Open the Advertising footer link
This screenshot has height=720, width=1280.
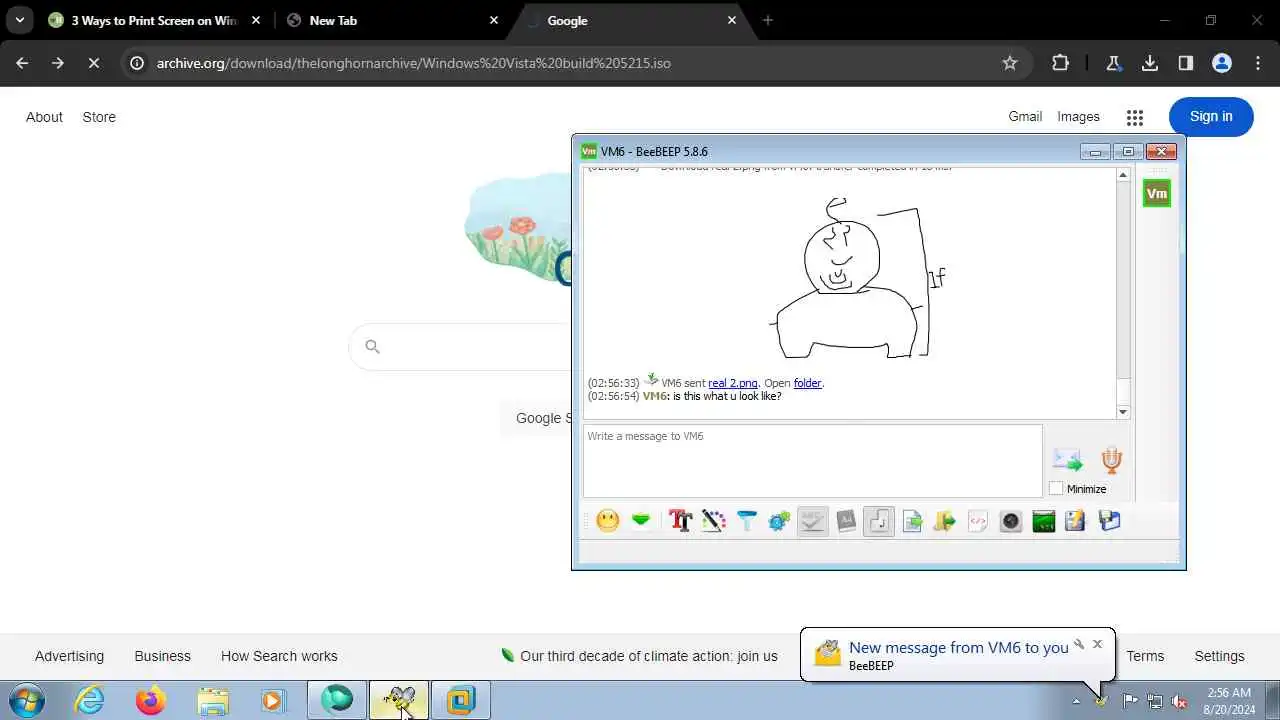tap(69, 656)
